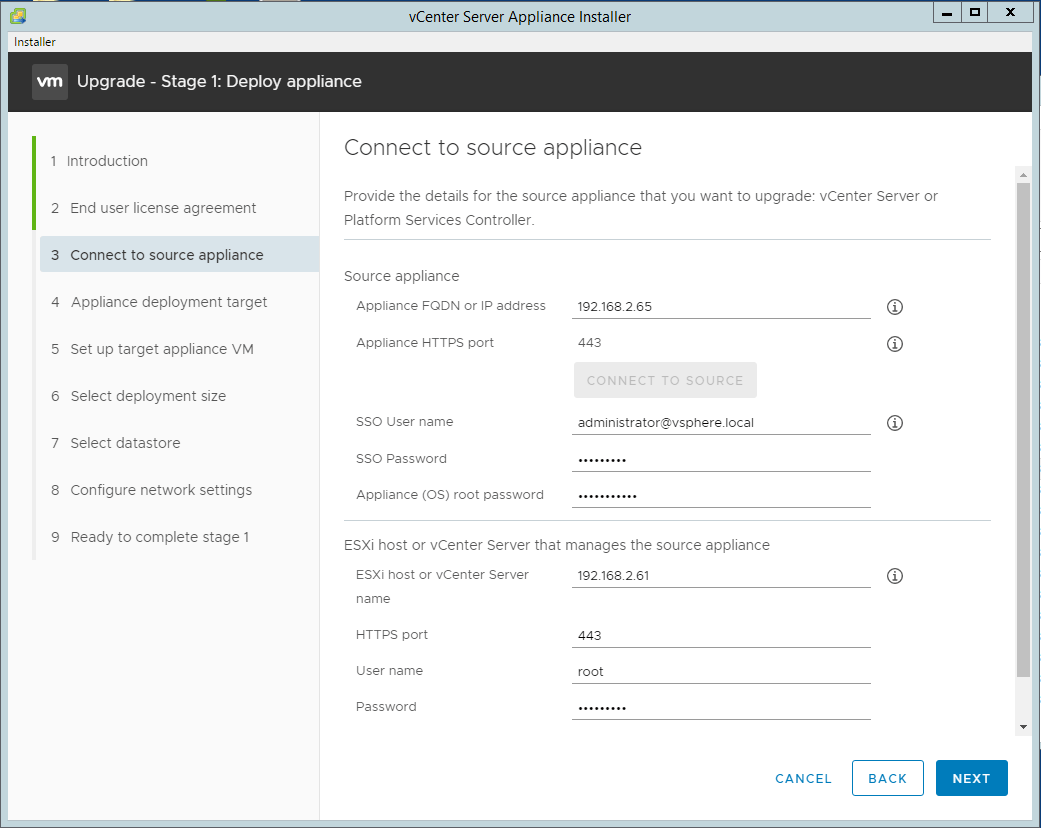Close the installer window
Viewport: 1041px width, 828px height.
(1010, 13)
